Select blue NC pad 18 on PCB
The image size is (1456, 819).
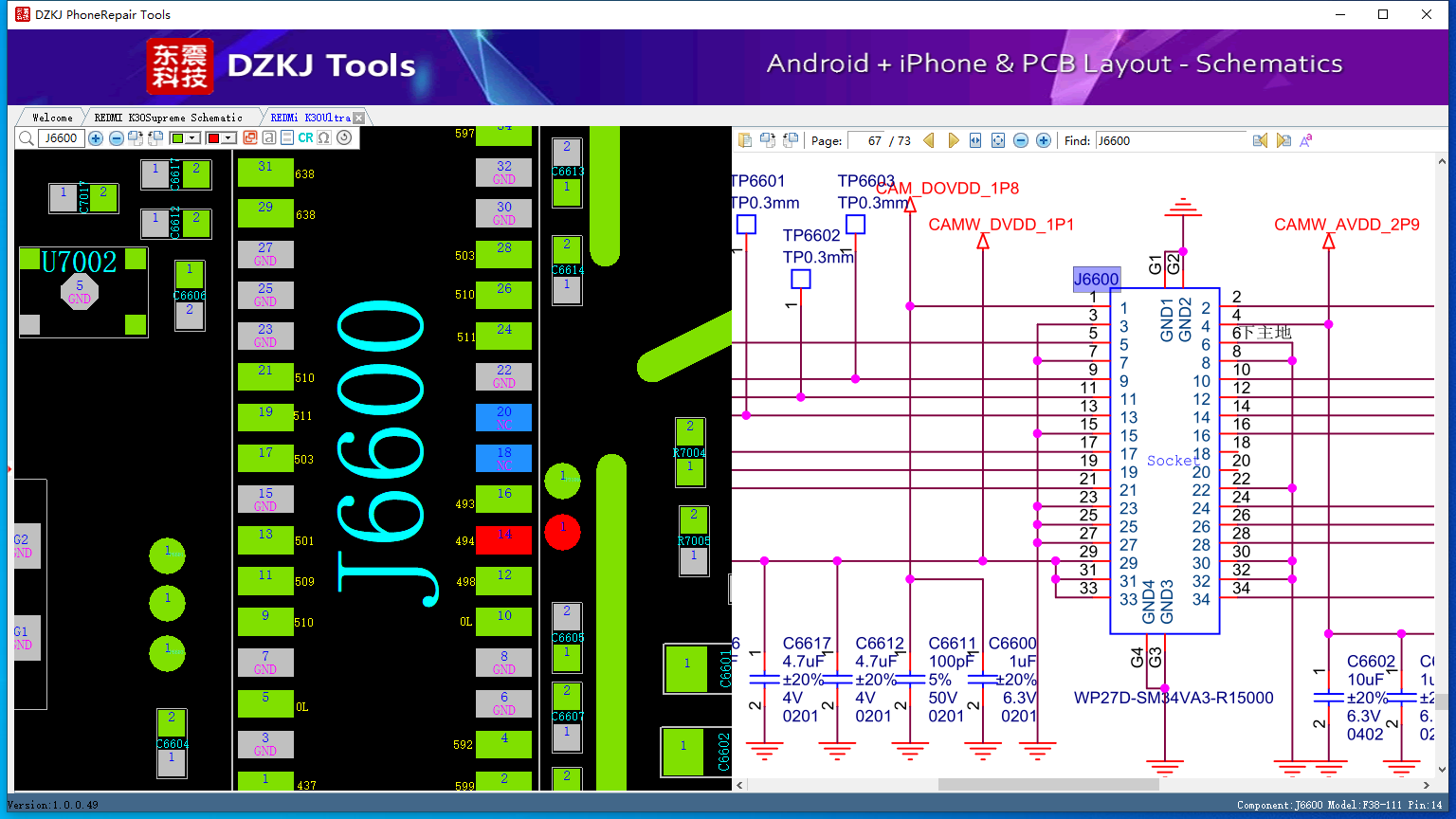coord(503,458)
